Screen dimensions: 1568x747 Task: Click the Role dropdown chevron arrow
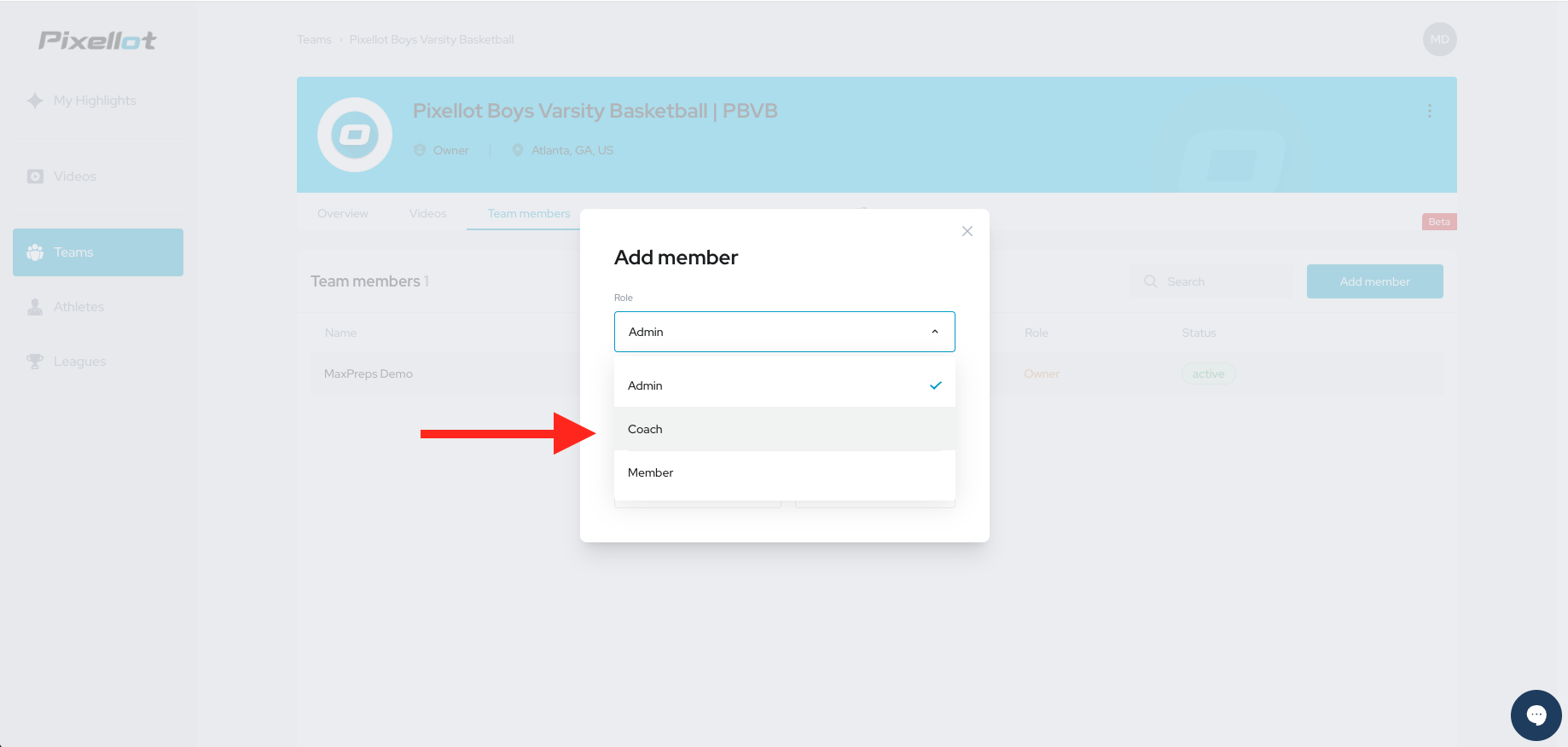[935, 332]
